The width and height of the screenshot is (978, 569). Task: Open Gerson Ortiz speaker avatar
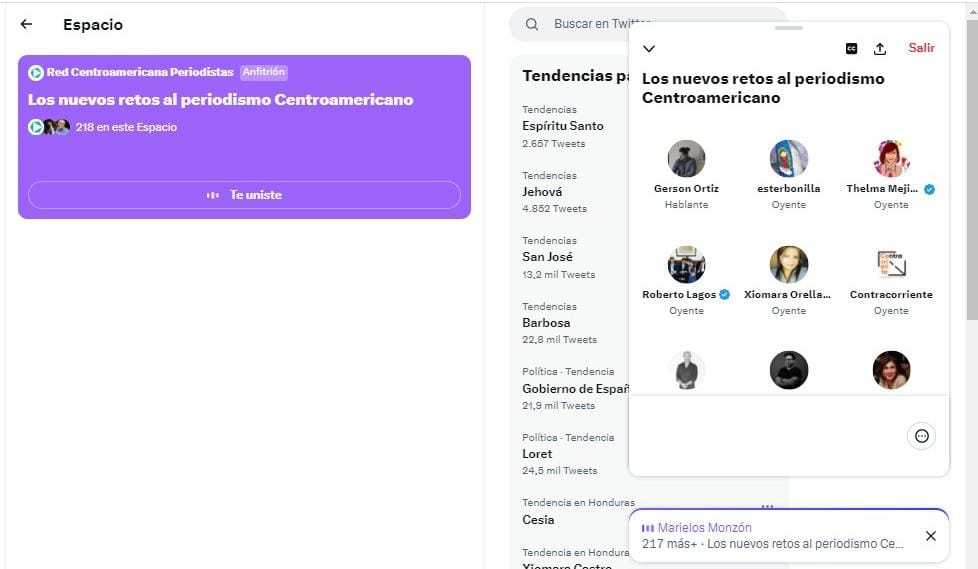point(686,158)
